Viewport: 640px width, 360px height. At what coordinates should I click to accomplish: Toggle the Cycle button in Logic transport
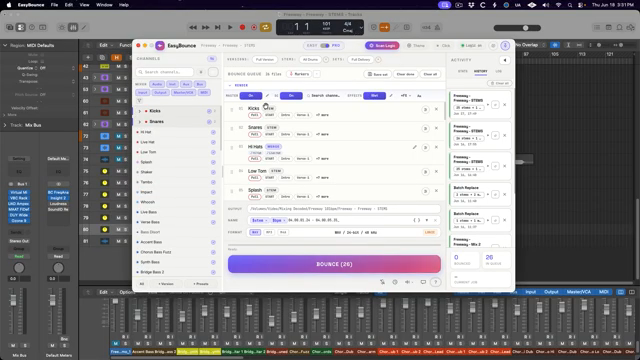point(265,27)
